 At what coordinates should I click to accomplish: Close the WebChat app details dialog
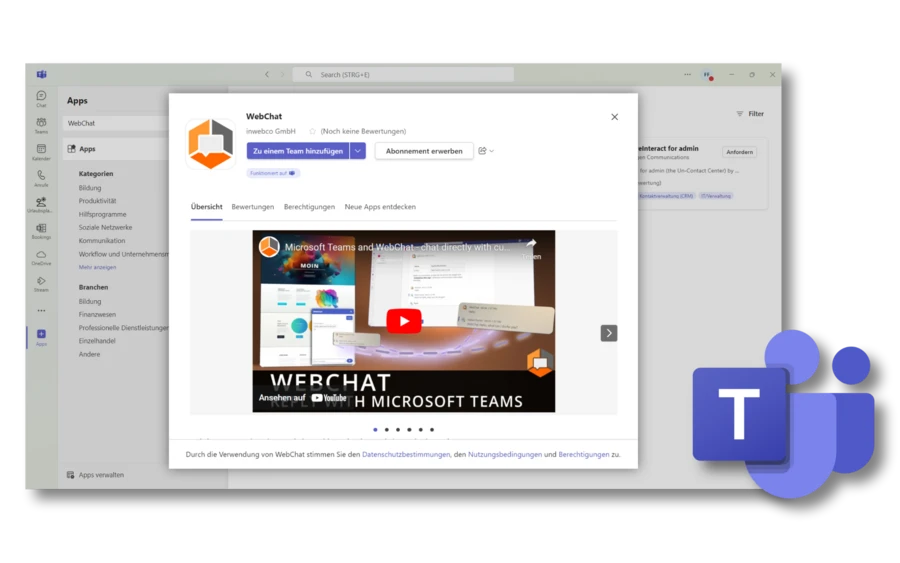(x=614, y=117)
